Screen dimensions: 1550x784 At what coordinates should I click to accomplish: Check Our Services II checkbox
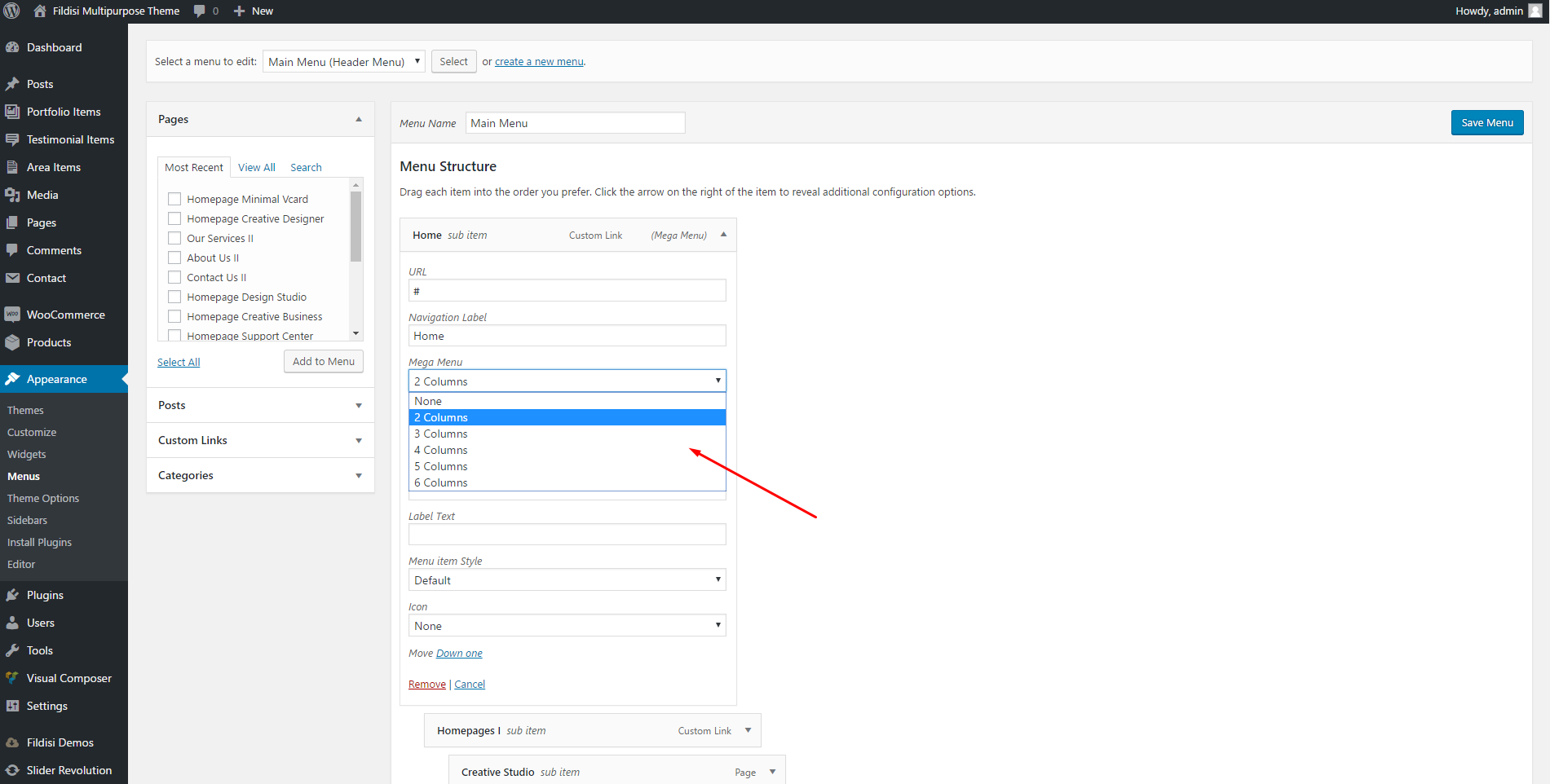point(174,238)
